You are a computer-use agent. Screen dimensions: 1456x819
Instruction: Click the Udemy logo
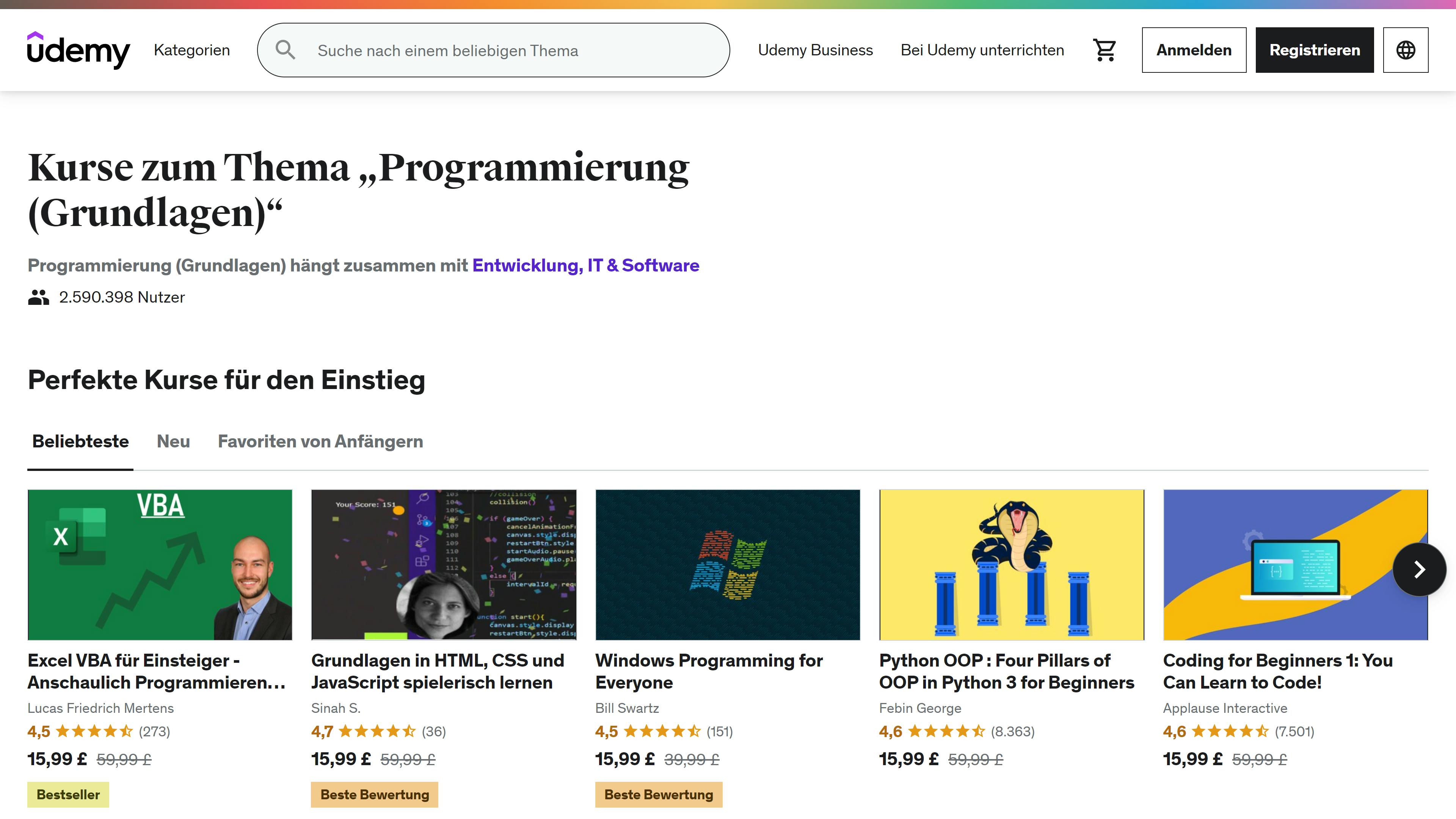pos(78,50)
